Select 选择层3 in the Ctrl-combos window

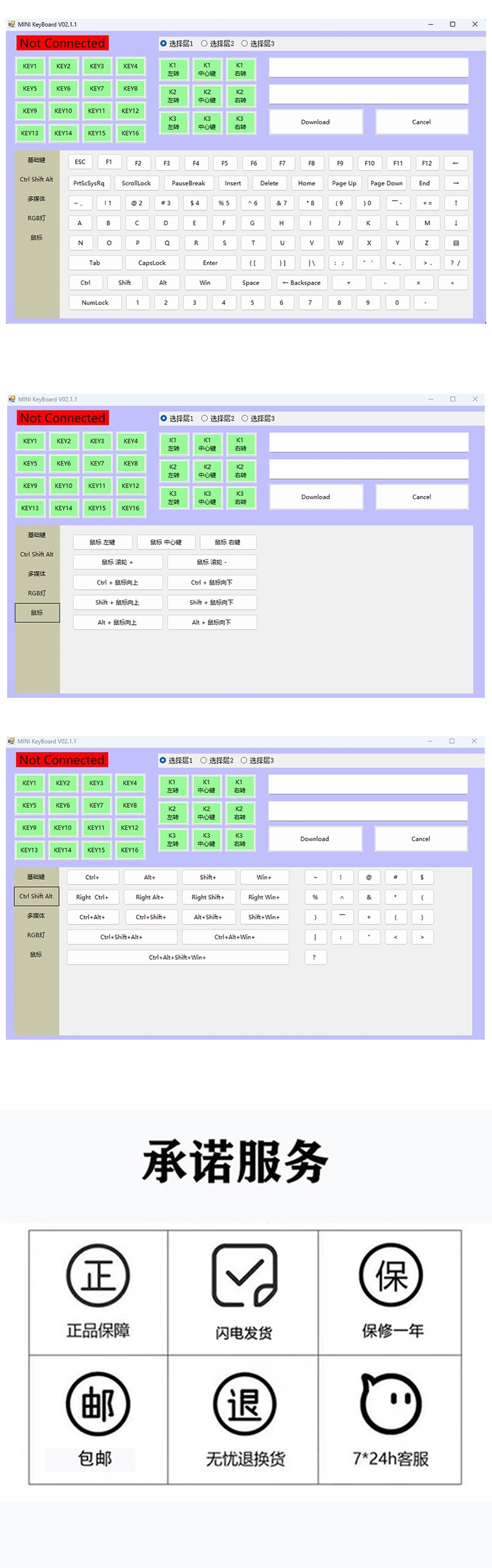click(x=258, y=760)
